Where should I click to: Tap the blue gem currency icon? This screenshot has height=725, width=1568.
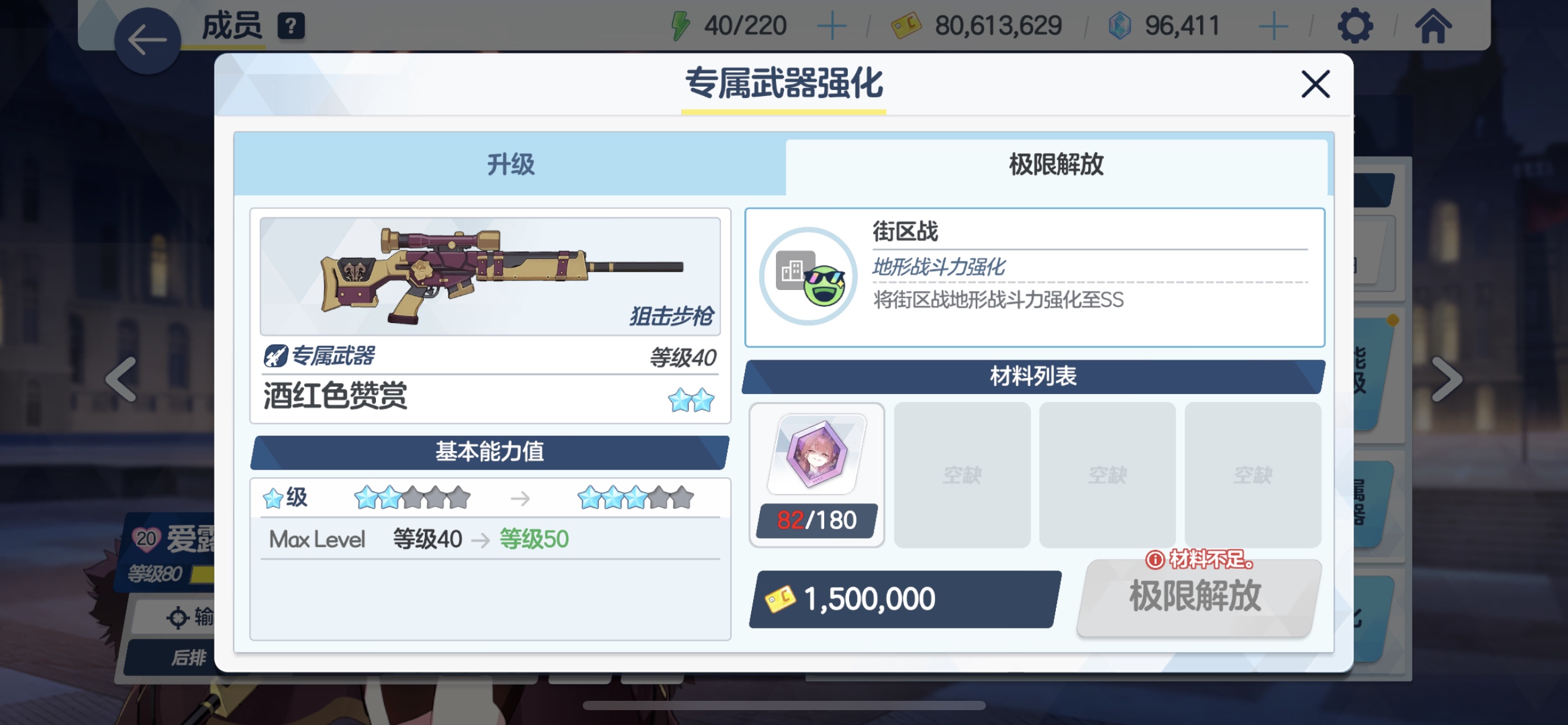pos(1120,26)
